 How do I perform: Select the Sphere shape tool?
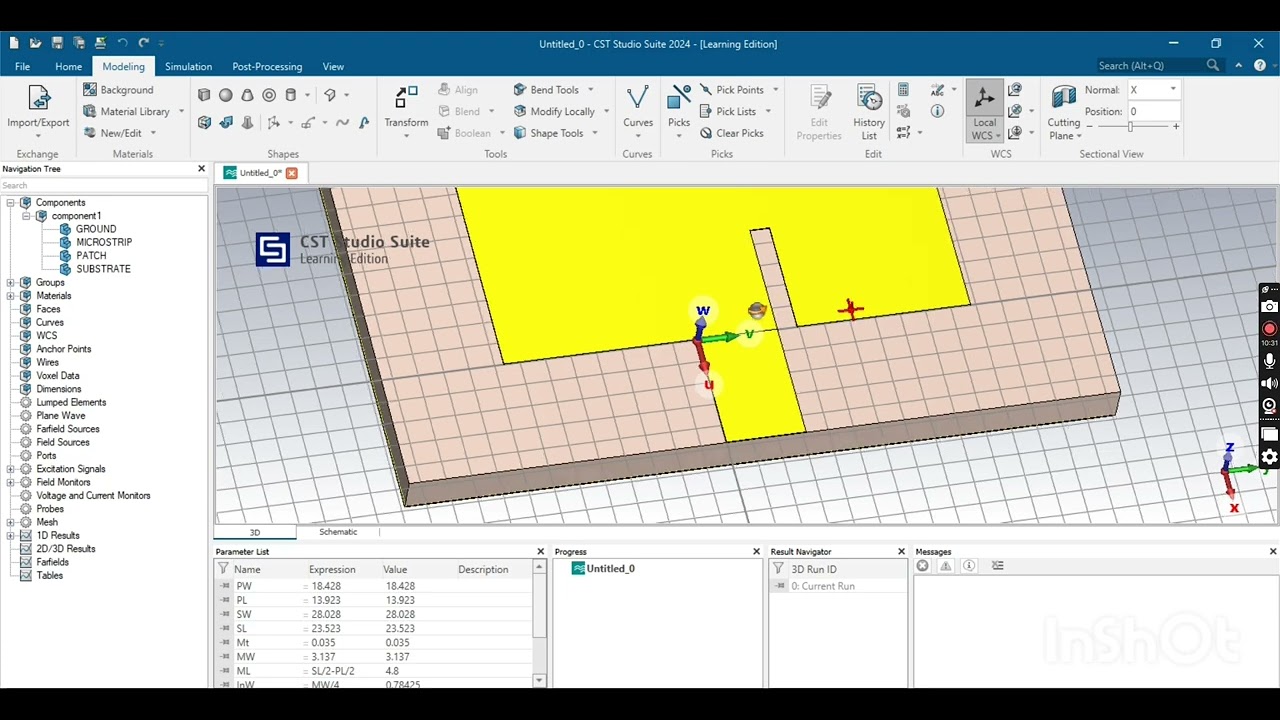(x=226, y=95)
